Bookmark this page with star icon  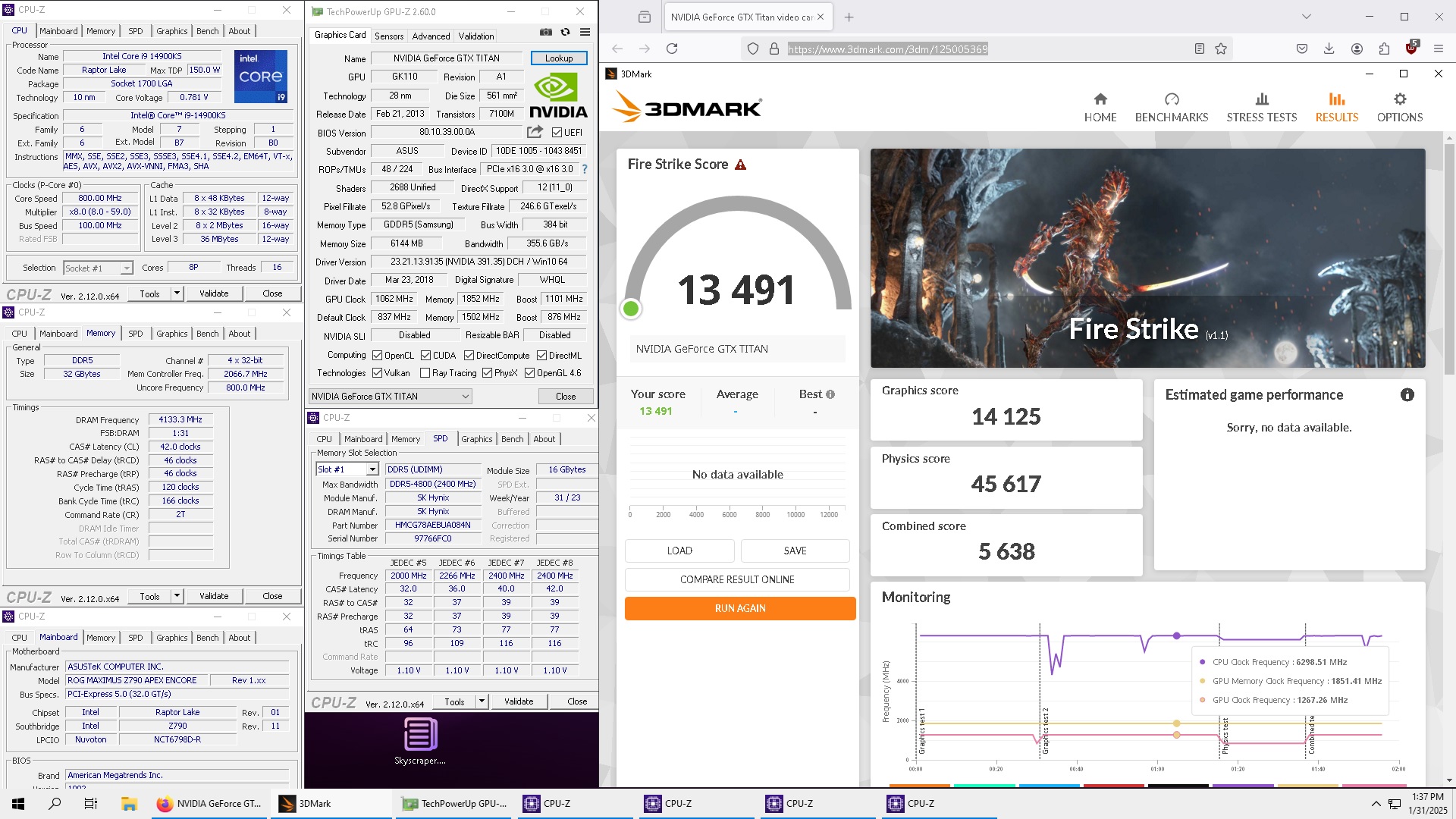[x=1221, y=49]
